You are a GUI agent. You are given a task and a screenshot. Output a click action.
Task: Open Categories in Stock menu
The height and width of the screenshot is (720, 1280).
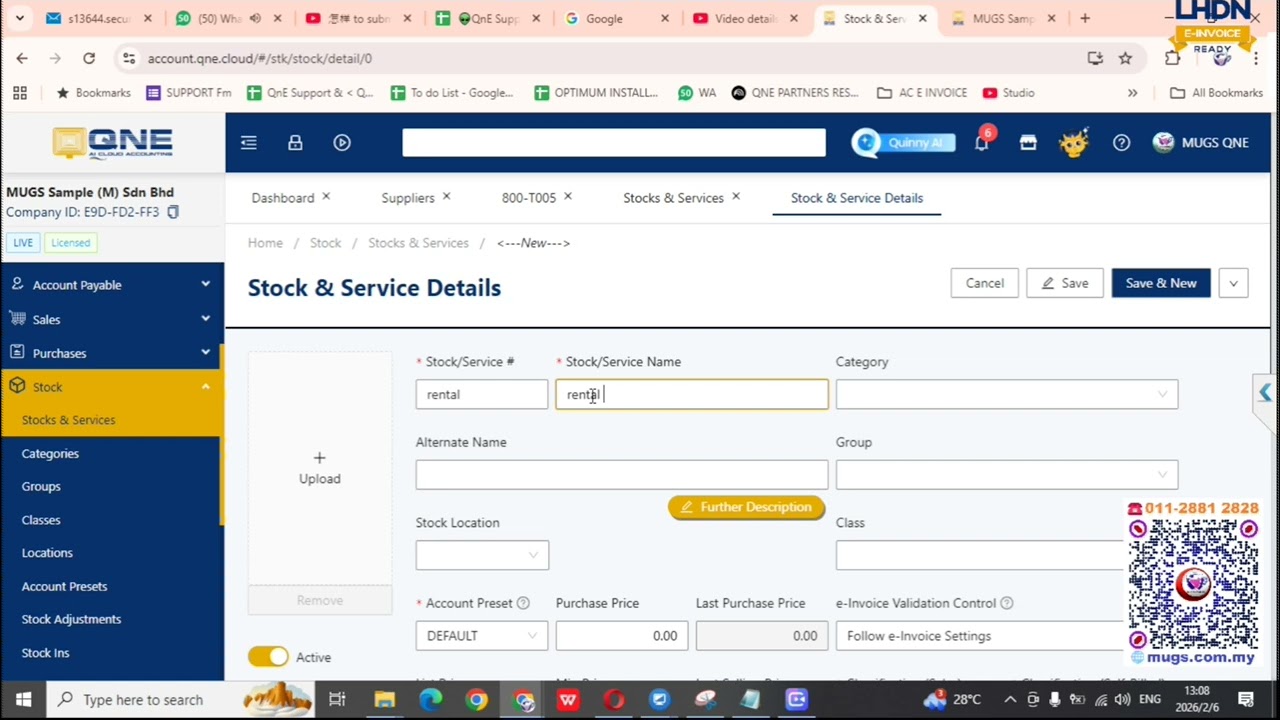[x=50, y=453]
